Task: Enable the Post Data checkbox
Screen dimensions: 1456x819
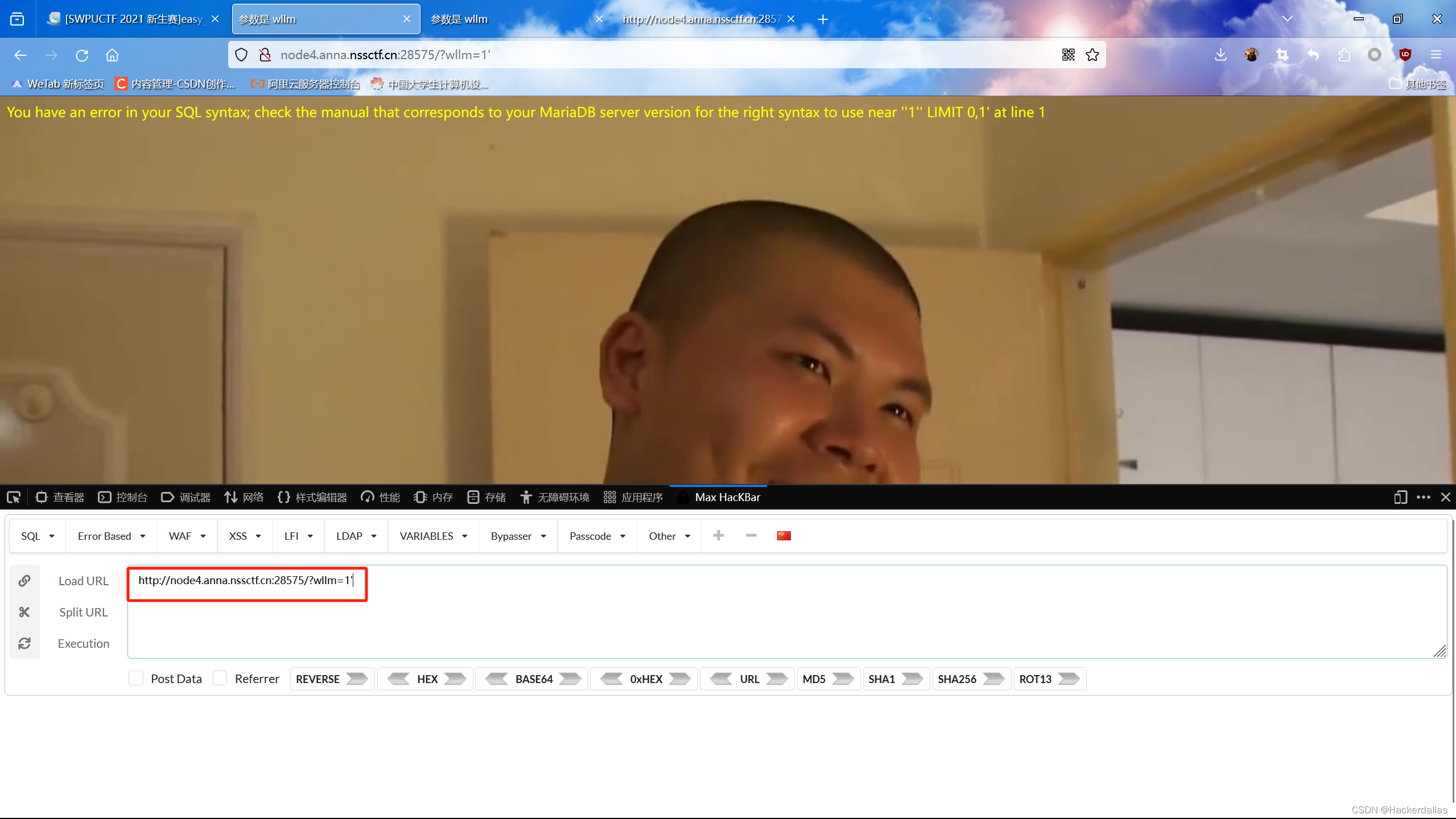Action: (136, 678)
